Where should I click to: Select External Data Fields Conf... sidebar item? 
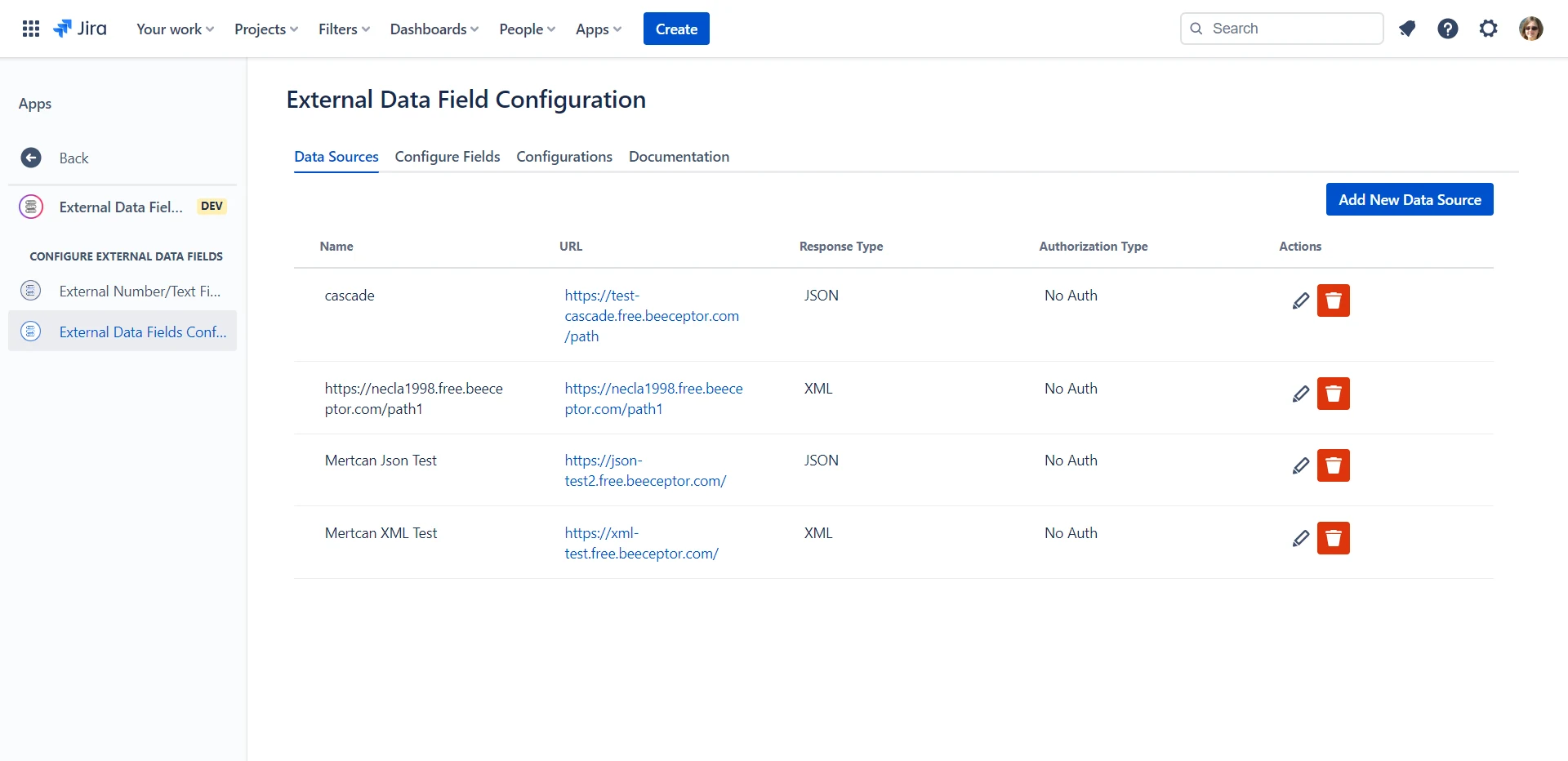click(122, 332)
